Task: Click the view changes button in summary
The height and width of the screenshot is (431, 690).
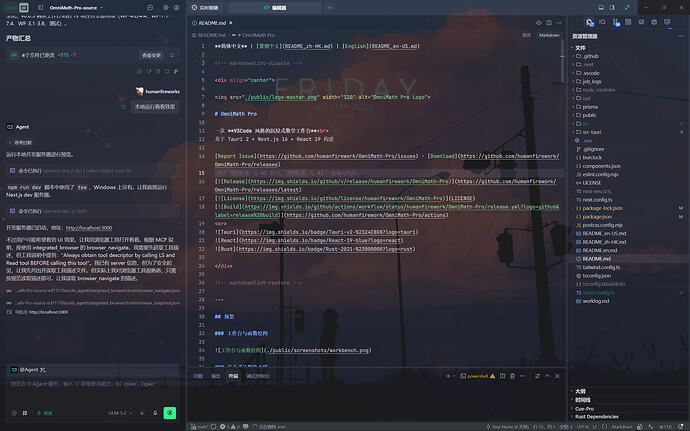Action: (151, 55)
